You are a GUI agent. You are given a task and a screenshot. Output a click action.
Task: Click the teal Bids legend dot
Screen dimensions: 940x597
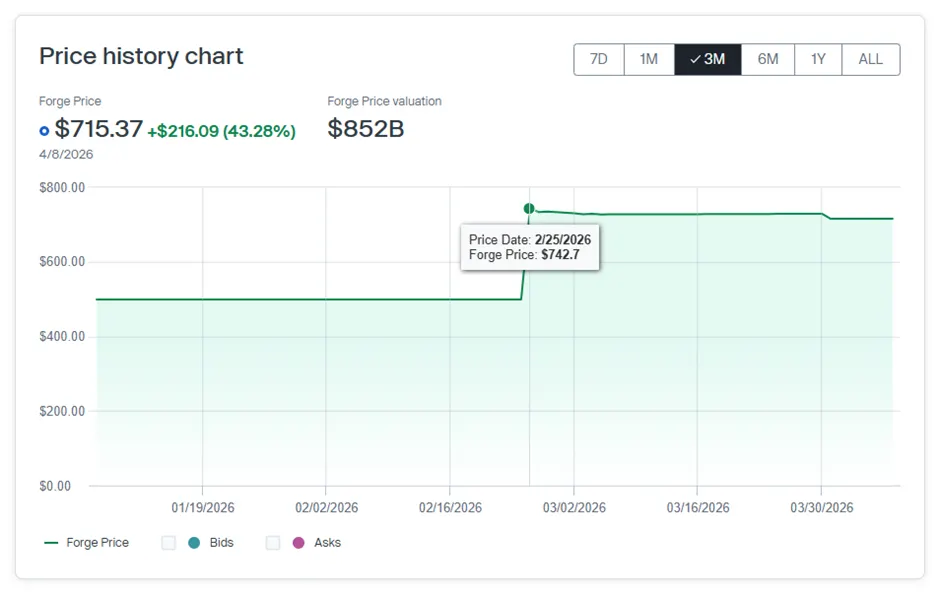pos(194,543)
